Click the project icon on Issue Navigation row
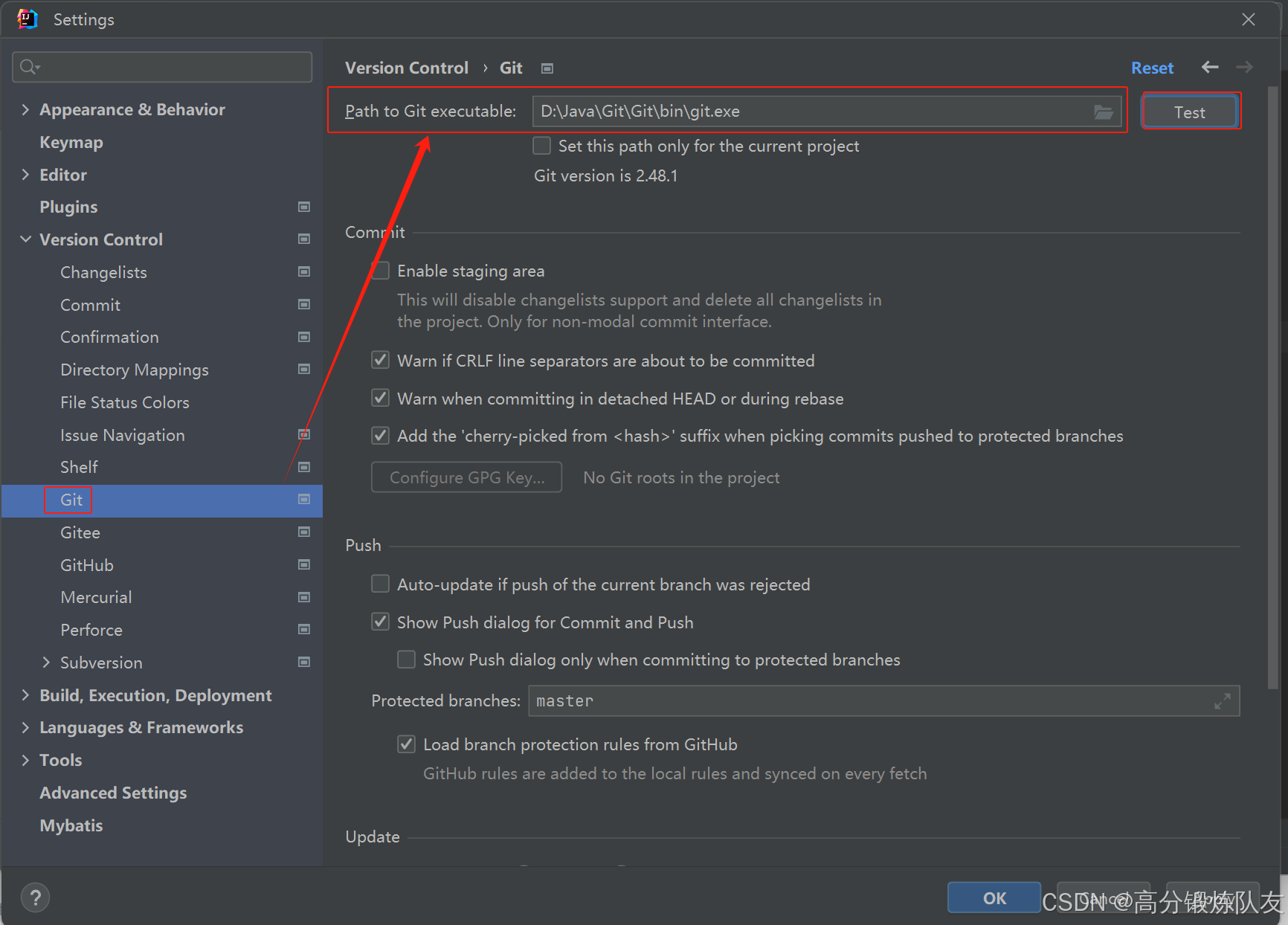This screenshot has height=925, width=1288. pos(304,434)
